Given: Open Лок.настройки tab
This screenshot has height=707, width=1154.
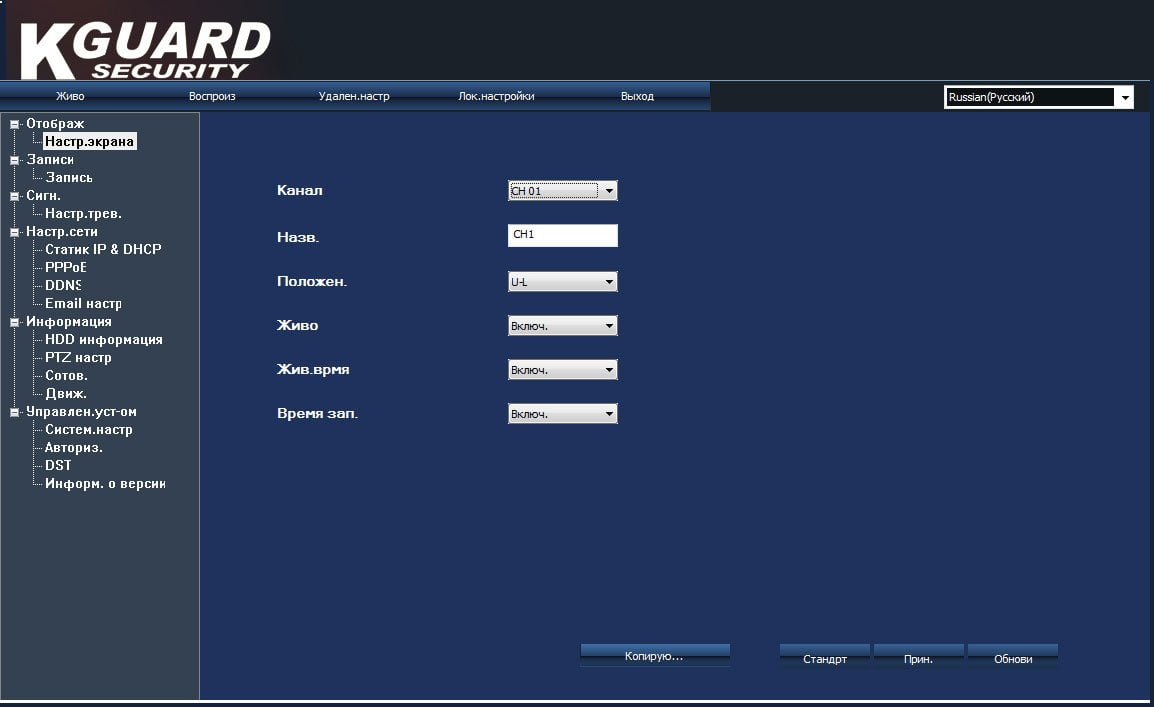Looking at the screenshot, I should point(496,96).
